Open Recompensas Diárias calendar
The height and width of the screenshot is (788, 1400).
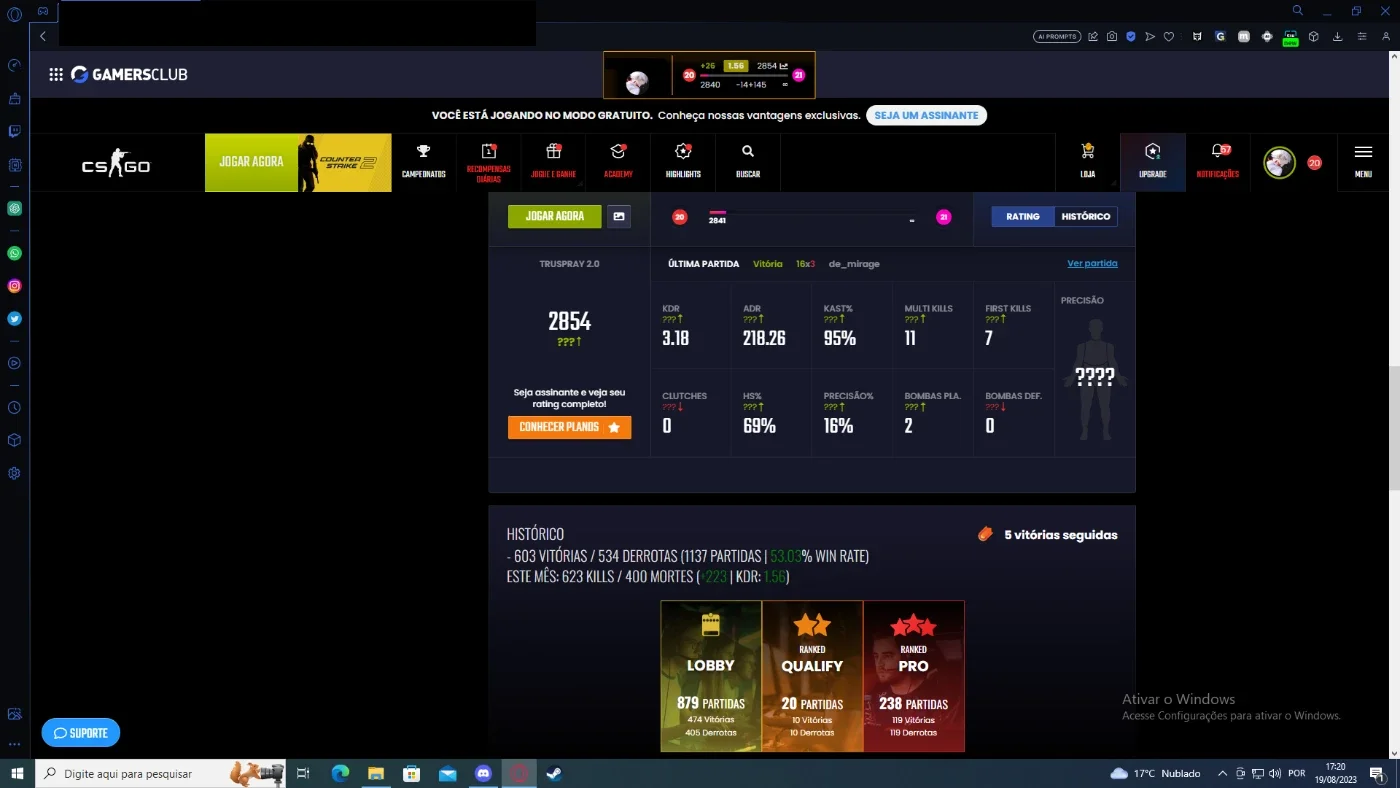coord(488,162)
